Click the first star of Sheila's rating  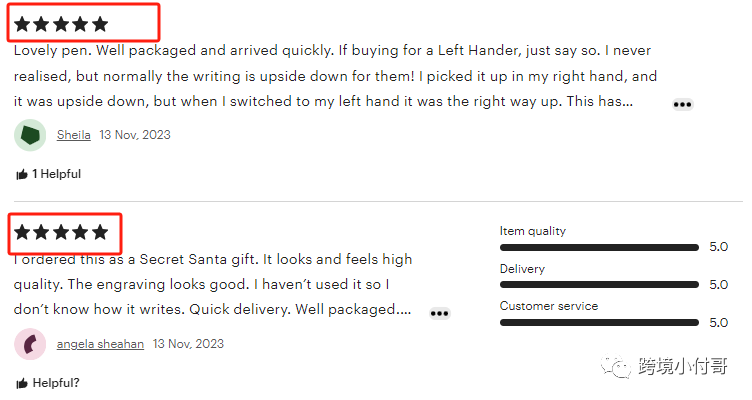(22, 24)
